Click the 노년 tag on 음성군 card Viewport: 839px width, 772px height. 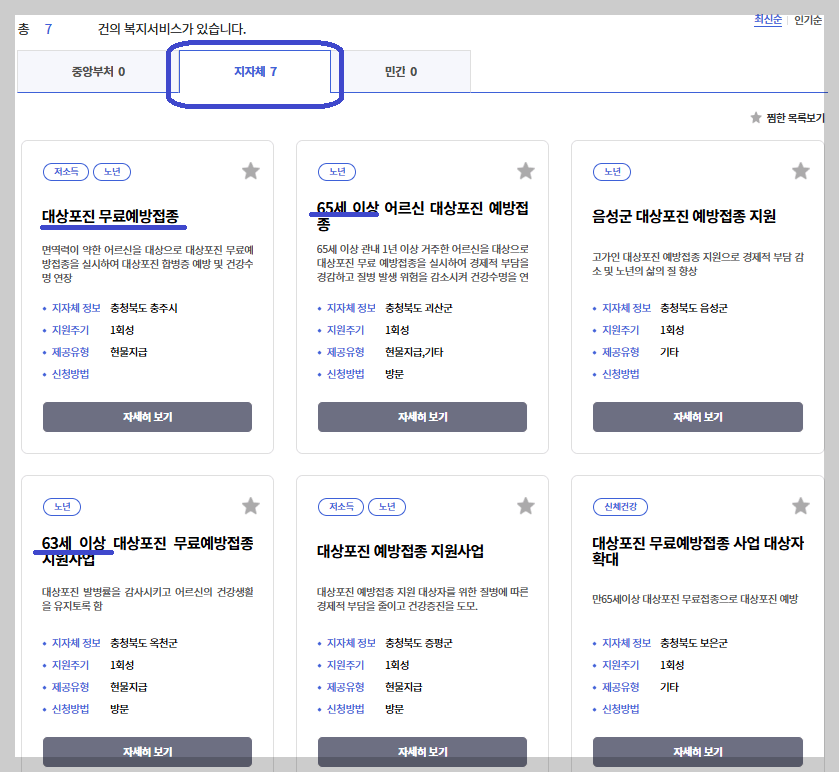tap(611, 171)
